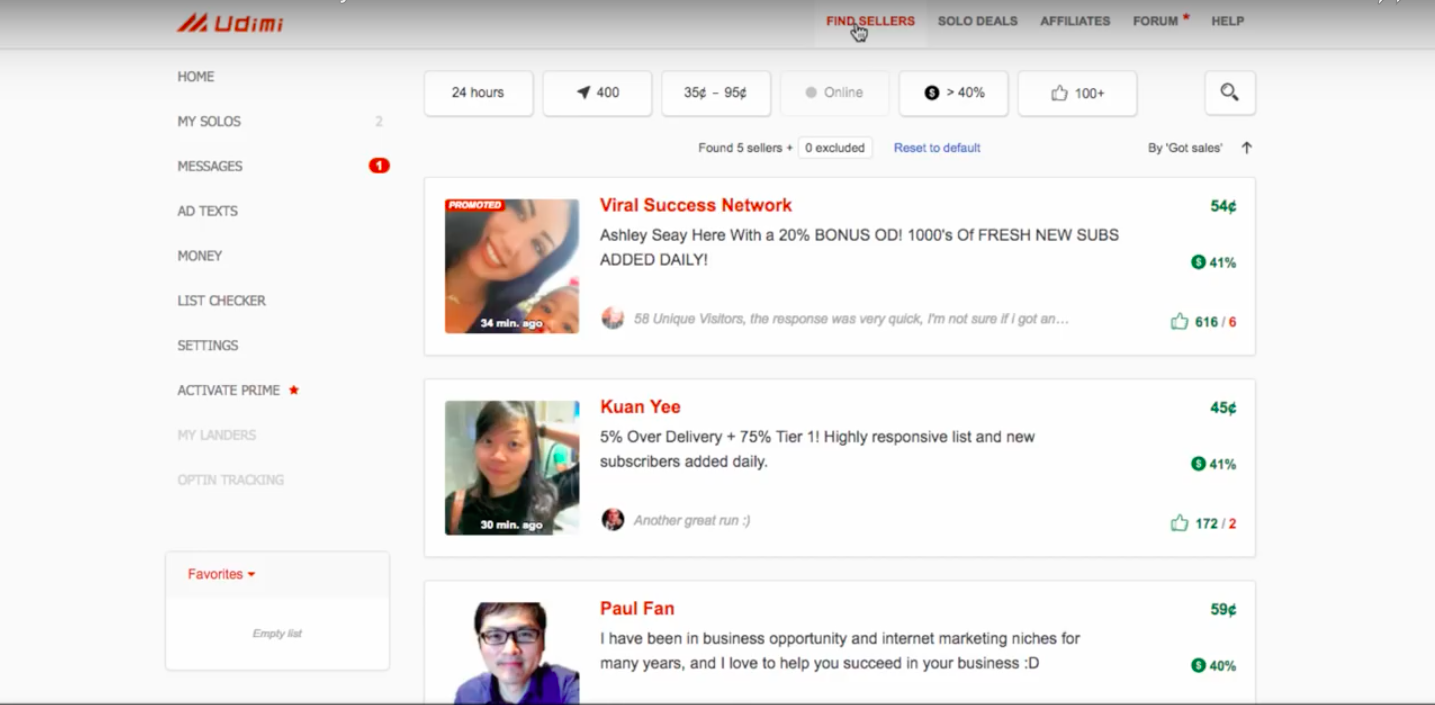Toggle the Online filter
The height and width of the screenshot is (705, 1435).
point(834,93)
